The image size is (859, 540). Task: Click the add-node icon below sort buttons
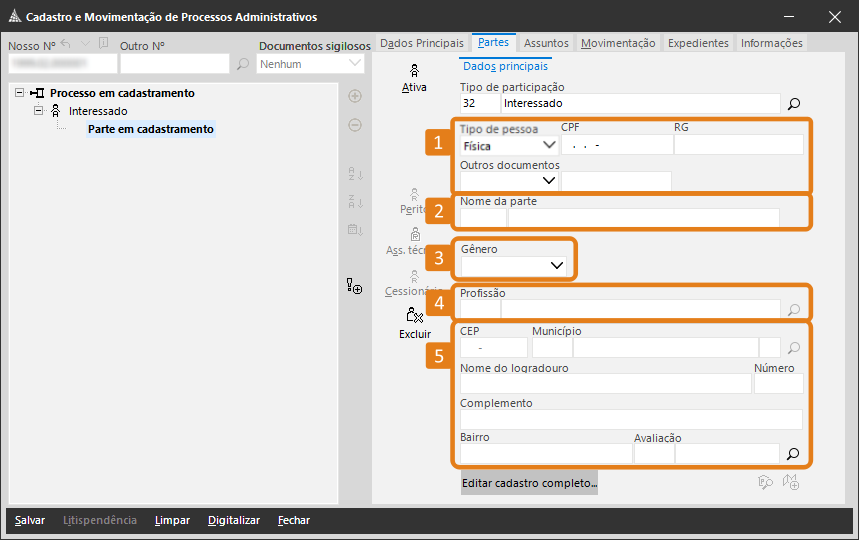pos(354,287)
